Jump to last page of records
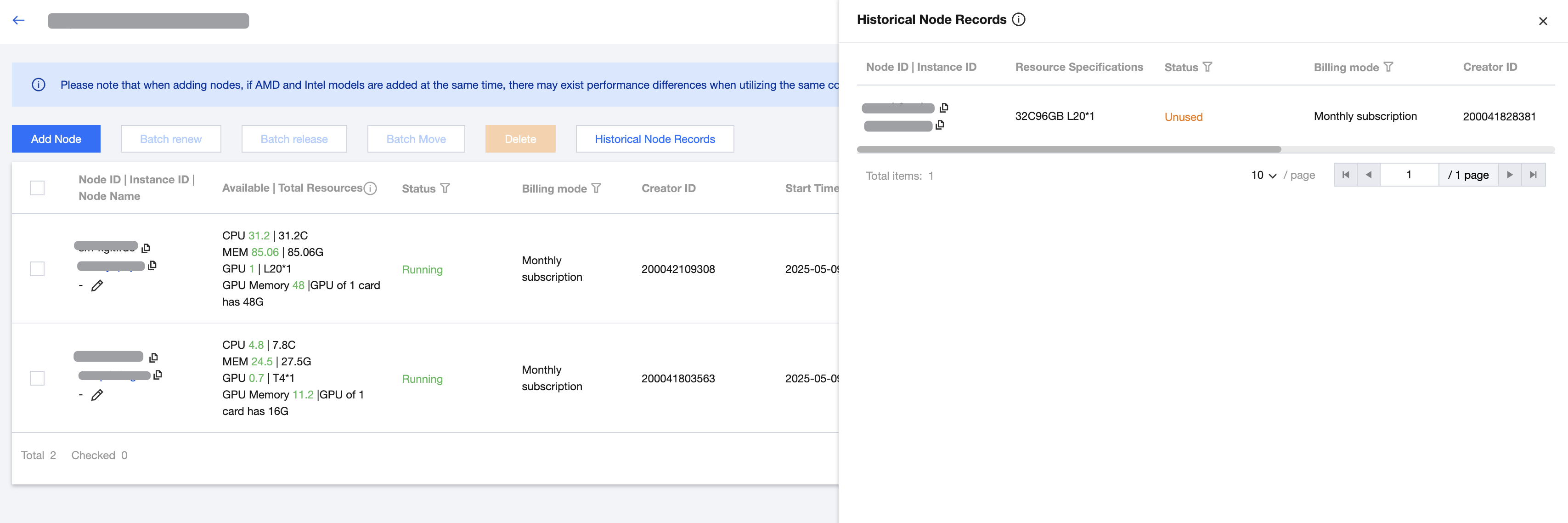 click(1533, 175)
